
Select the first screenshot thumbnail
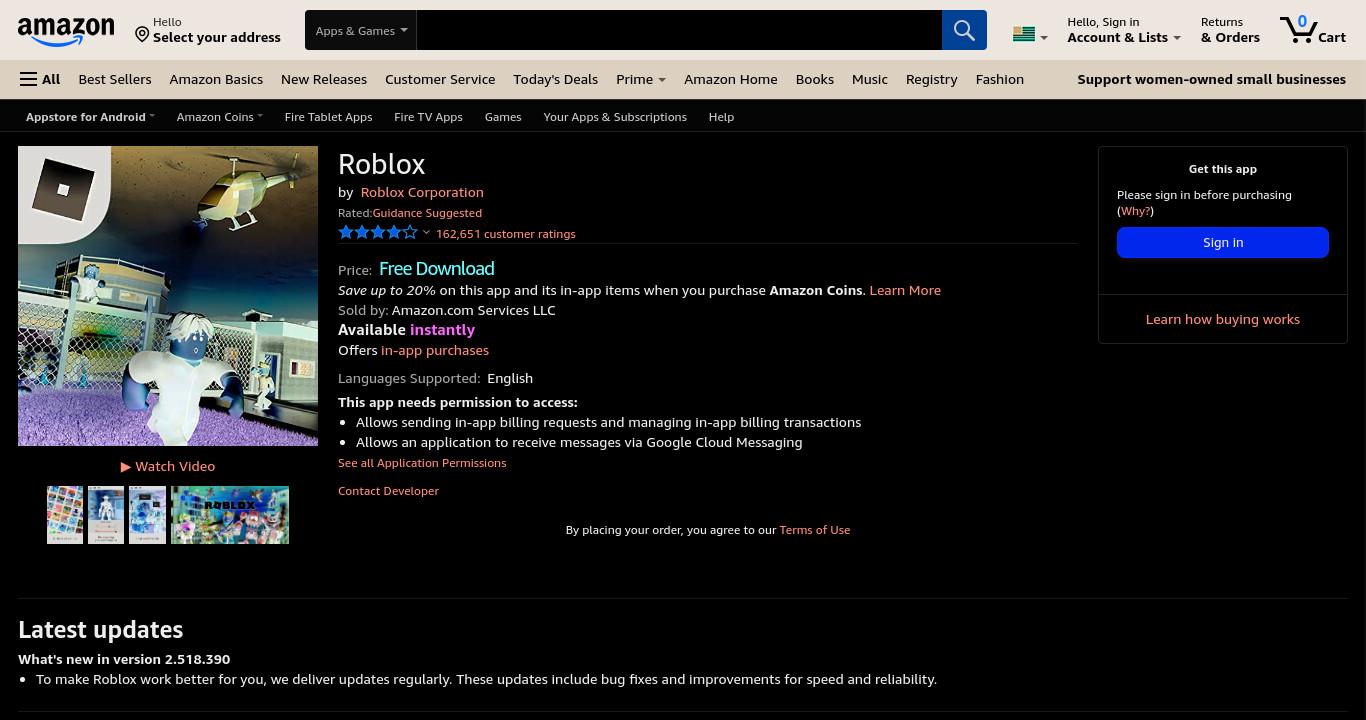click(65, 515)
